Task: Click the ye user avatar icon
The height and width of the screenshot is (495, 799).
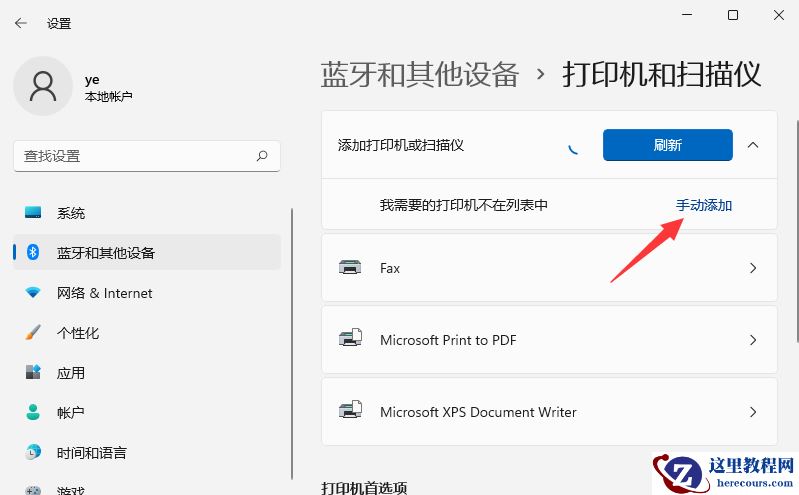Action: click(43, 86)
